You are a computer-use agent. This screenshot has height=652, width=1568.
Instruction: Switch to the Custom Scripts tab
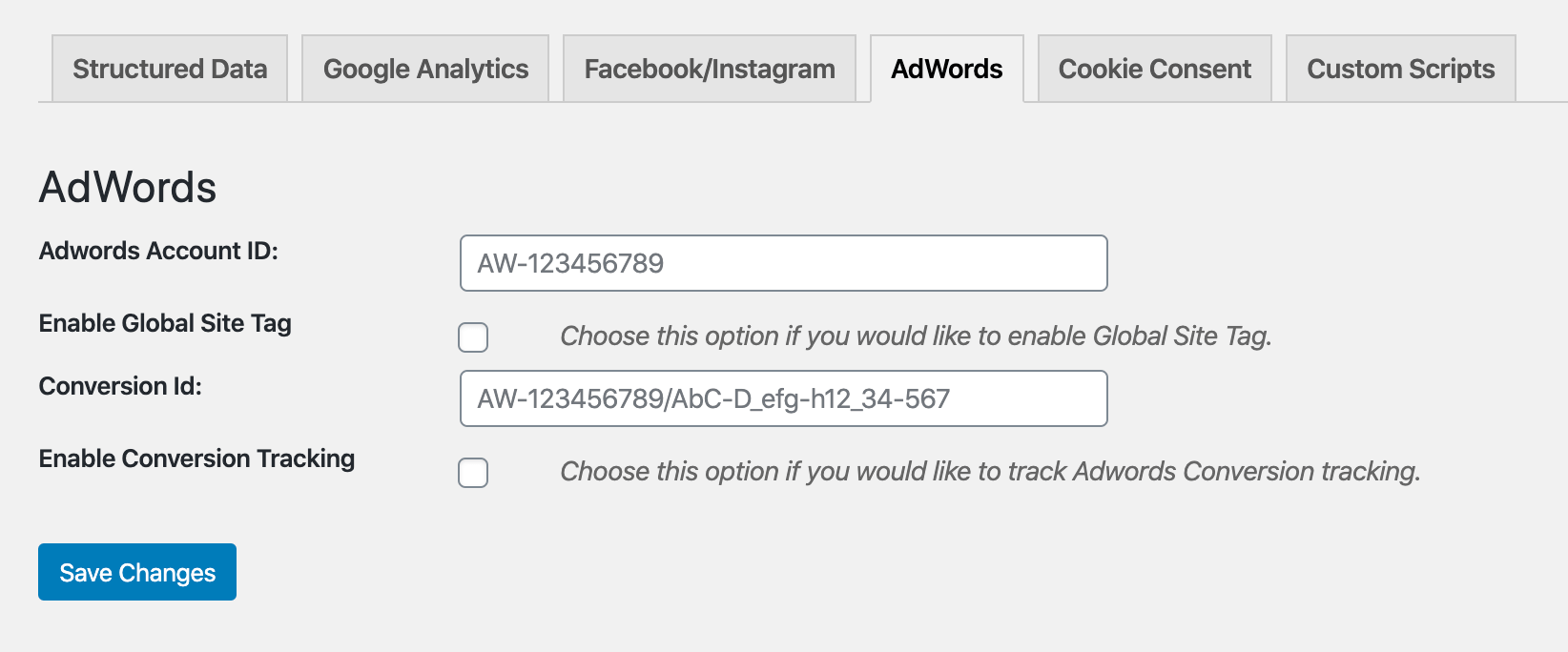click(1401, 69)
